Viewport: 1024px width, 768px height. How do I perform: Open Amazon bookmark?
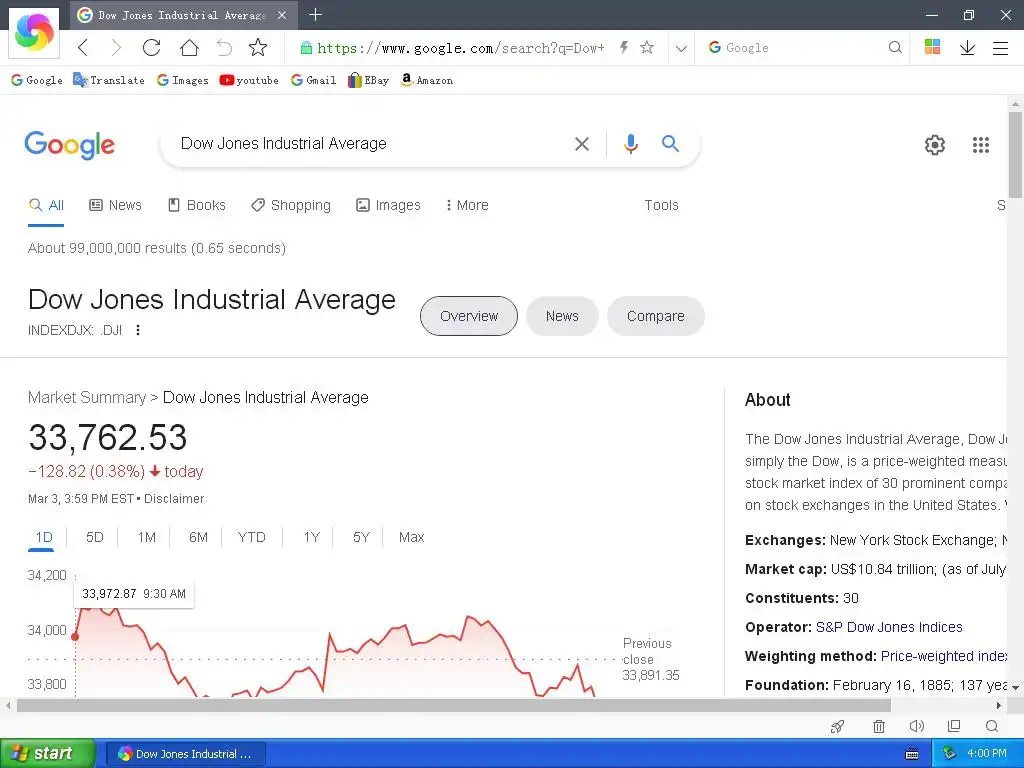coord(426,80)
